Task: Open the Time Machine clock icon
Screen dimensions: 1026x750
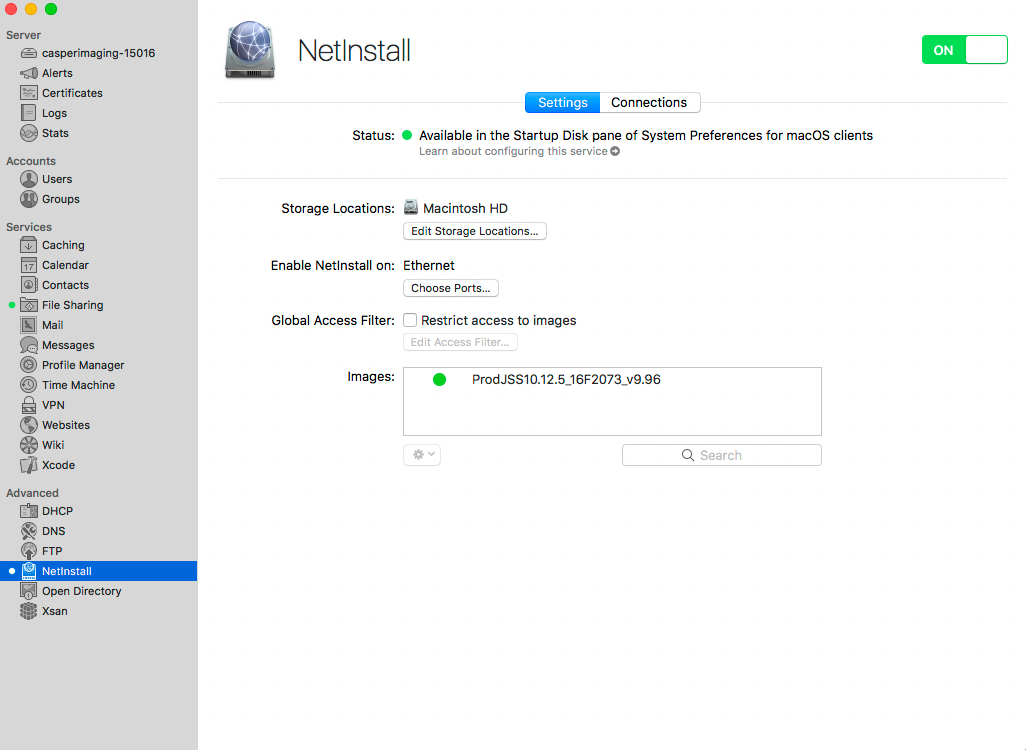Action: click(29, 385)
